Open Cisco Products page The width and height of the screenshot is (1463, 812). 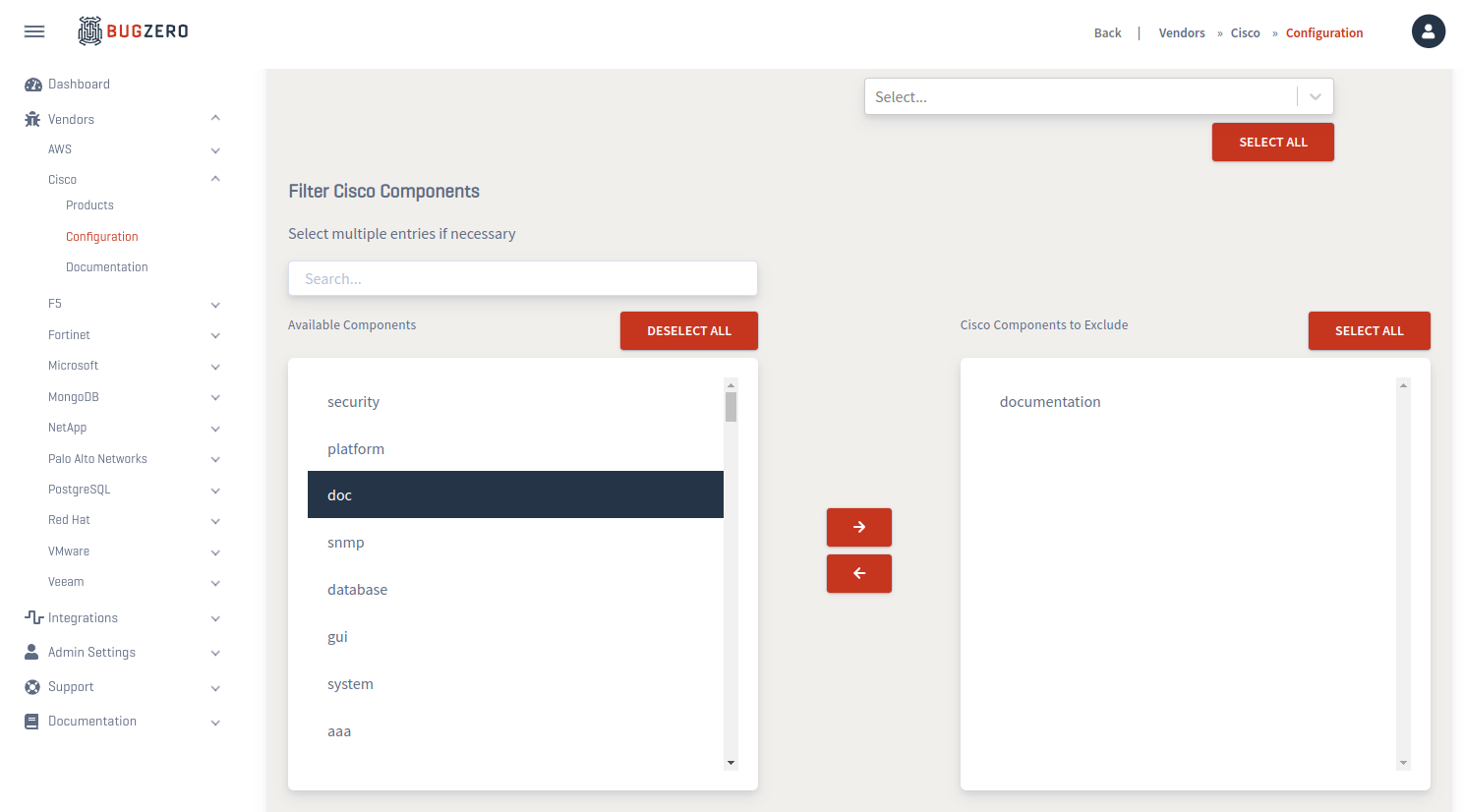point(89,205)
